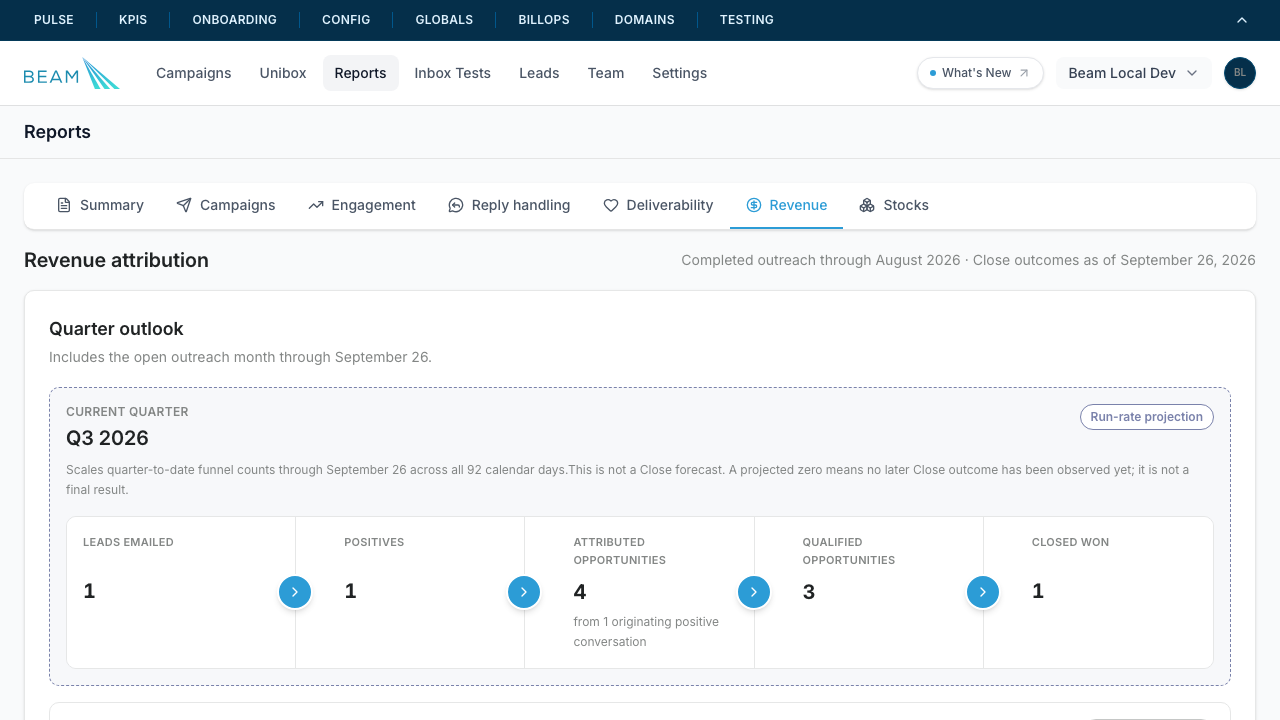The image size is (1280, 720).
Task: Go to ONBOARDING in admin bar
Action: [235, 20]
